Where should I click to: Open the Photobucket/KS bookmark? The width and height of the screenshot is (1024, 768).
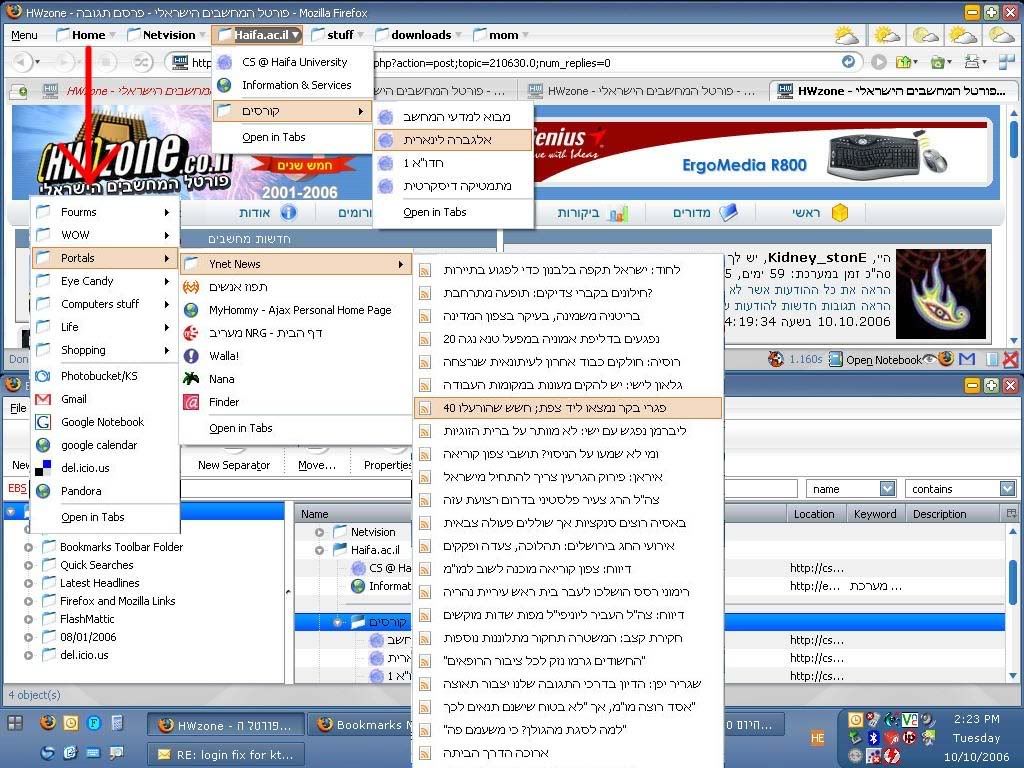104,376
